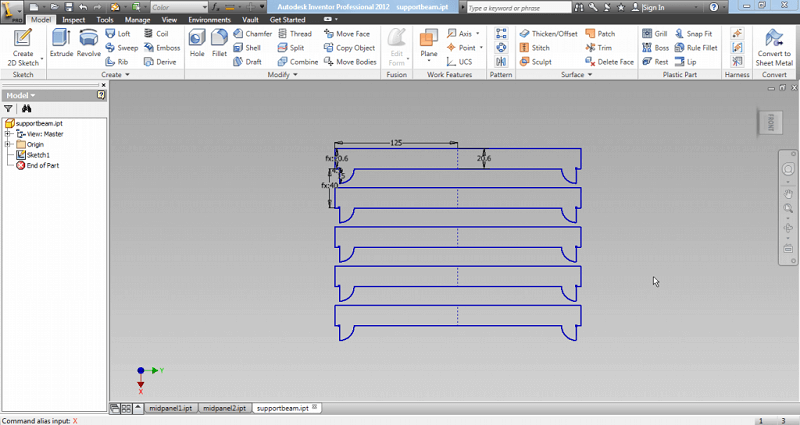The image size is (800, 425).
Task: Start the Create 2D Sketch tool
Action: (23, 48)
